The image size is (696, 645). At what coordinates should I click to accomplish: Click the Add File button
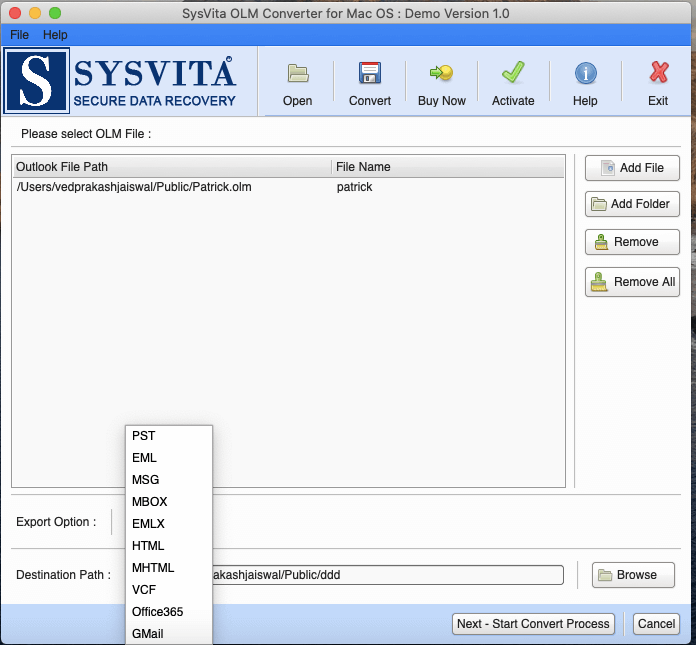point(632,168)
